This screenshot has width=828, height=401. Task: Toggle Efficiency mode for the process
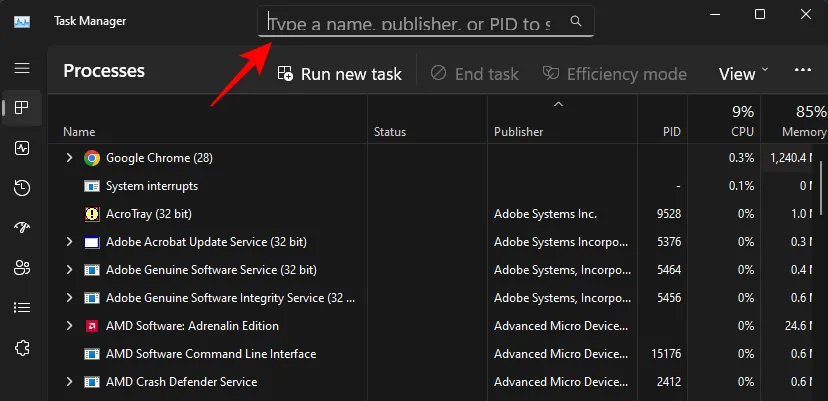click(x=614, y=73)
